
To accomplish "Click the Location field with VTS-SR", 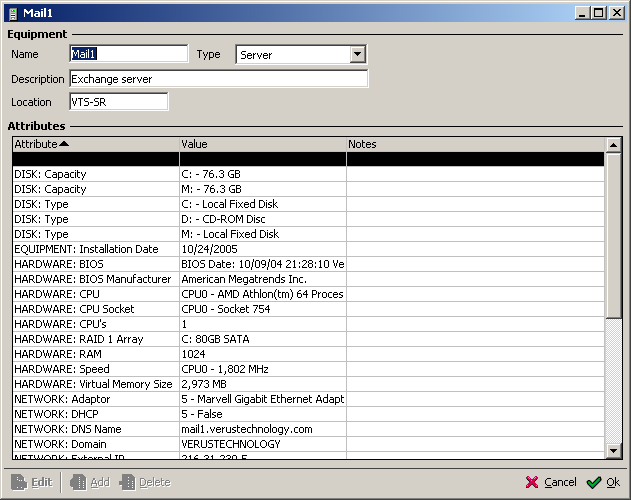I will 118,102.
